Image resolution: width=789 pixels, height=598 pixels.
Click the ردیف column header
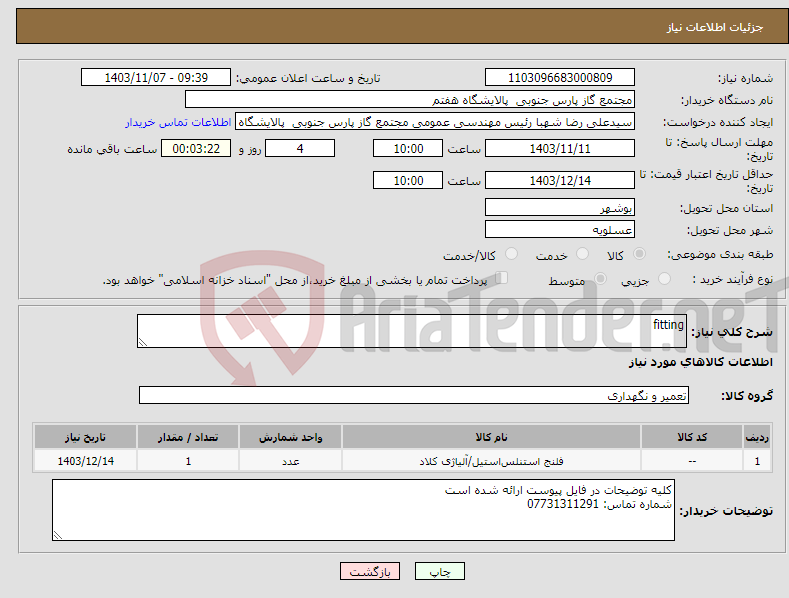pos(757,437)
